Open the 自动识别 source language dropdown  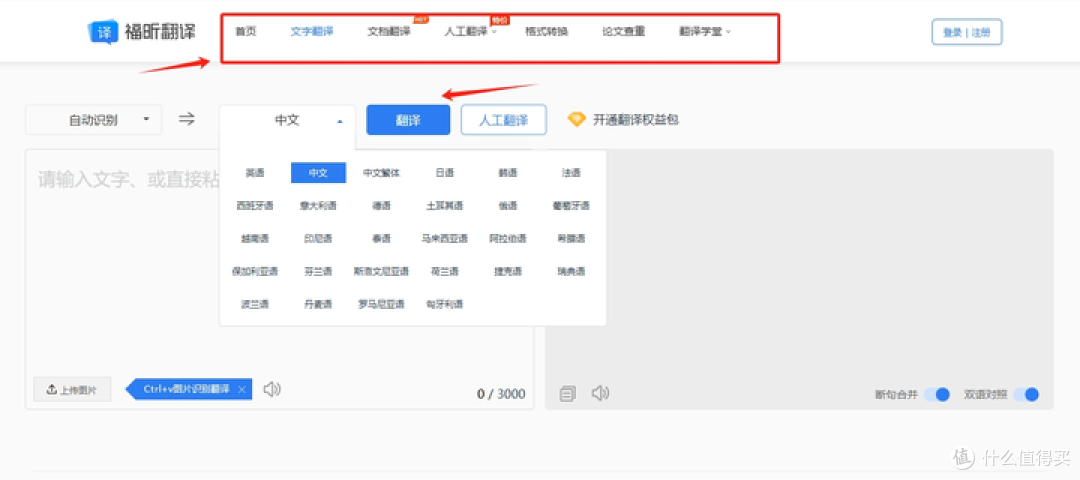click(x=94, y=120)
